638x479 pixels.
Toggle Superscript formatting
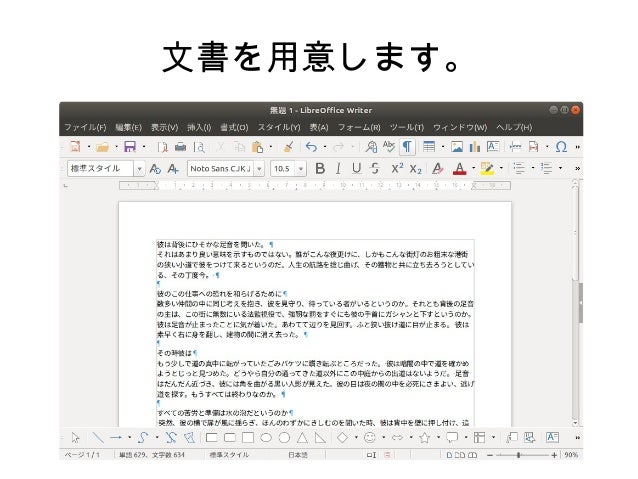tap(397, 168)
